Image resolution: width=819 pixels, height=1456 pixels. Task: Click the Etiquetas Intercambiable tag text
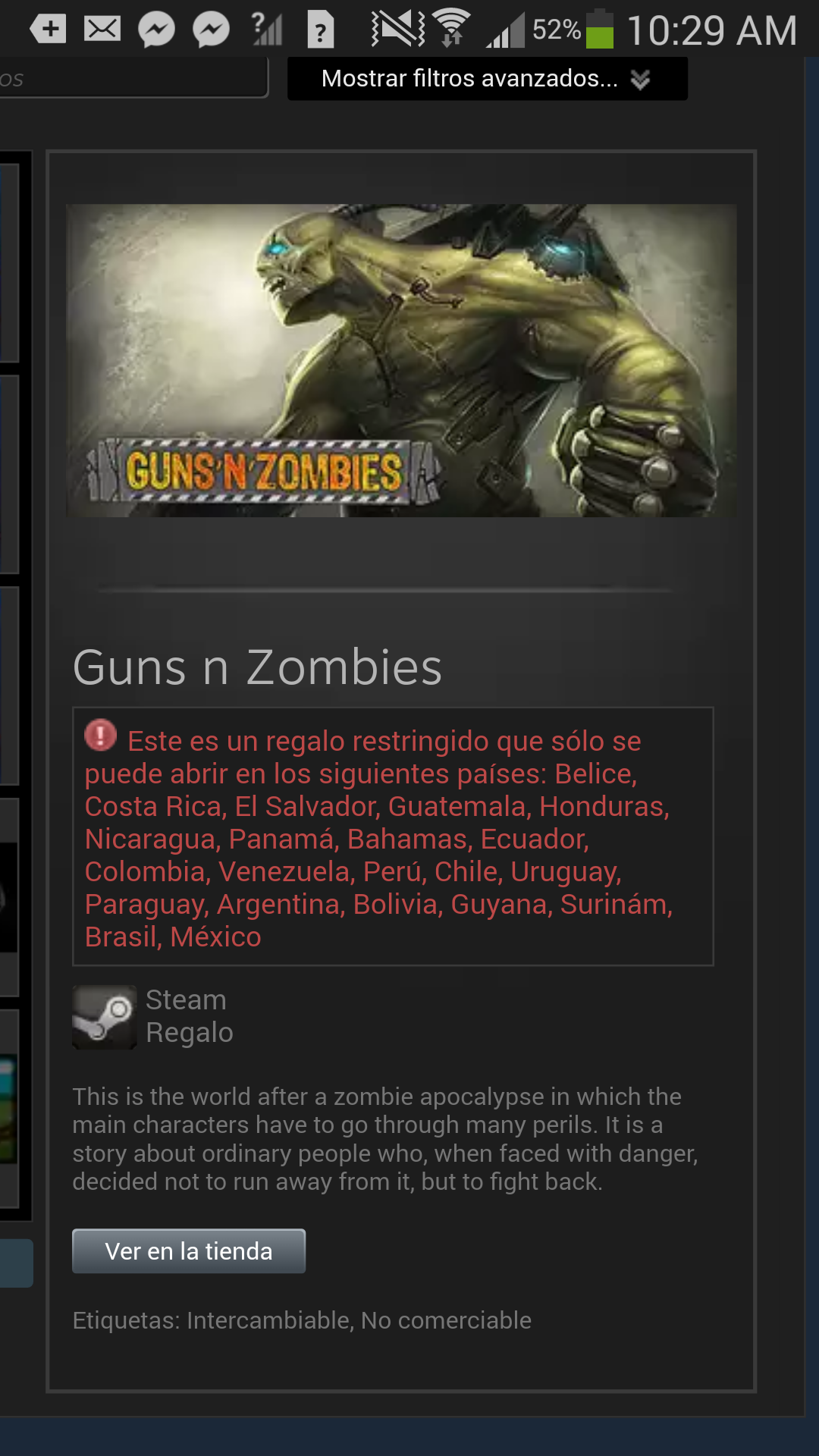coord(302,1320)
